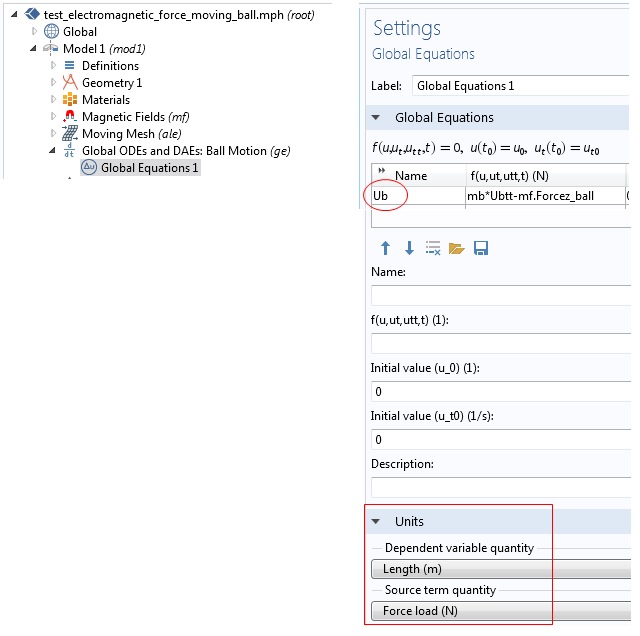Click the Label text field
Screen dimensions: 640x636
pyautogui.click(x=520, y=86)
